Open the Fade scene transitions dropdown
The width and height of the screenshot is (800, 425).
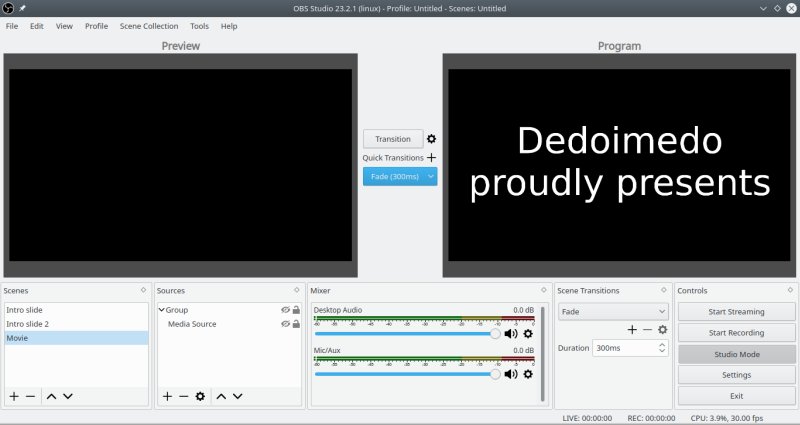pos(612,311)
